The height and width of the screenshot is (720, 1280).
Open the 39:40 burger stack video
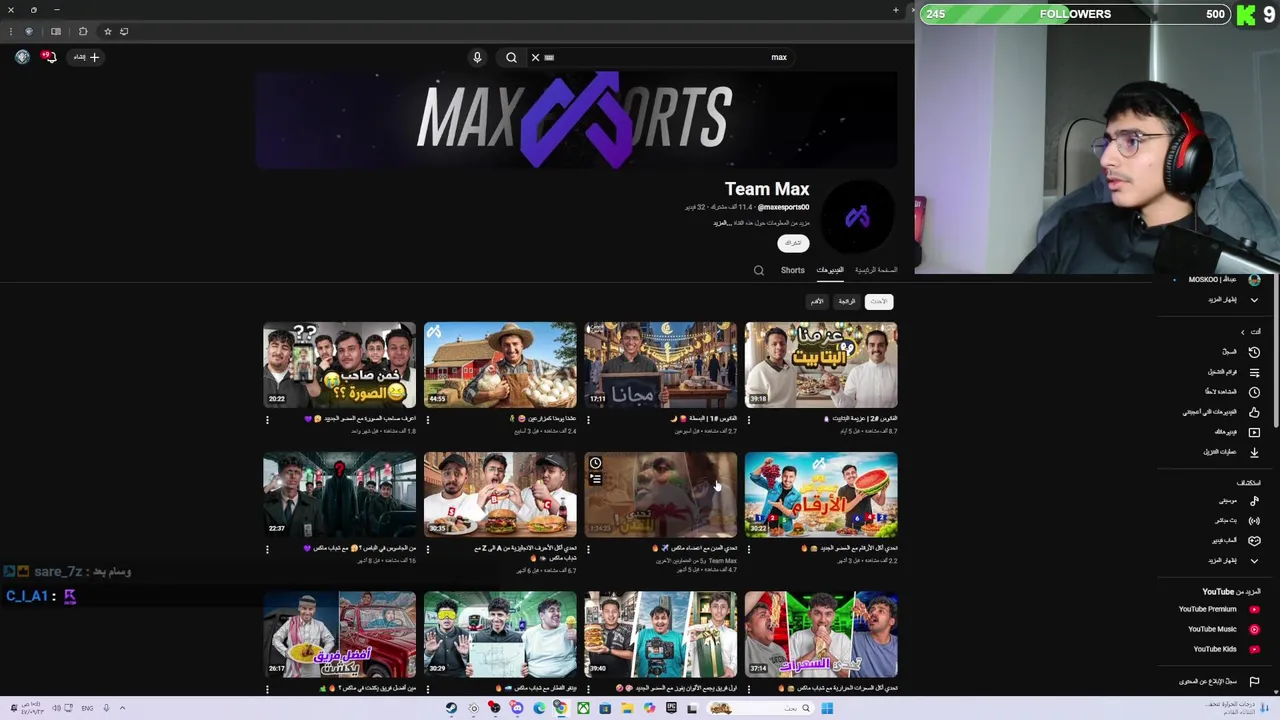pyautogui.click(x=660, y=635)
